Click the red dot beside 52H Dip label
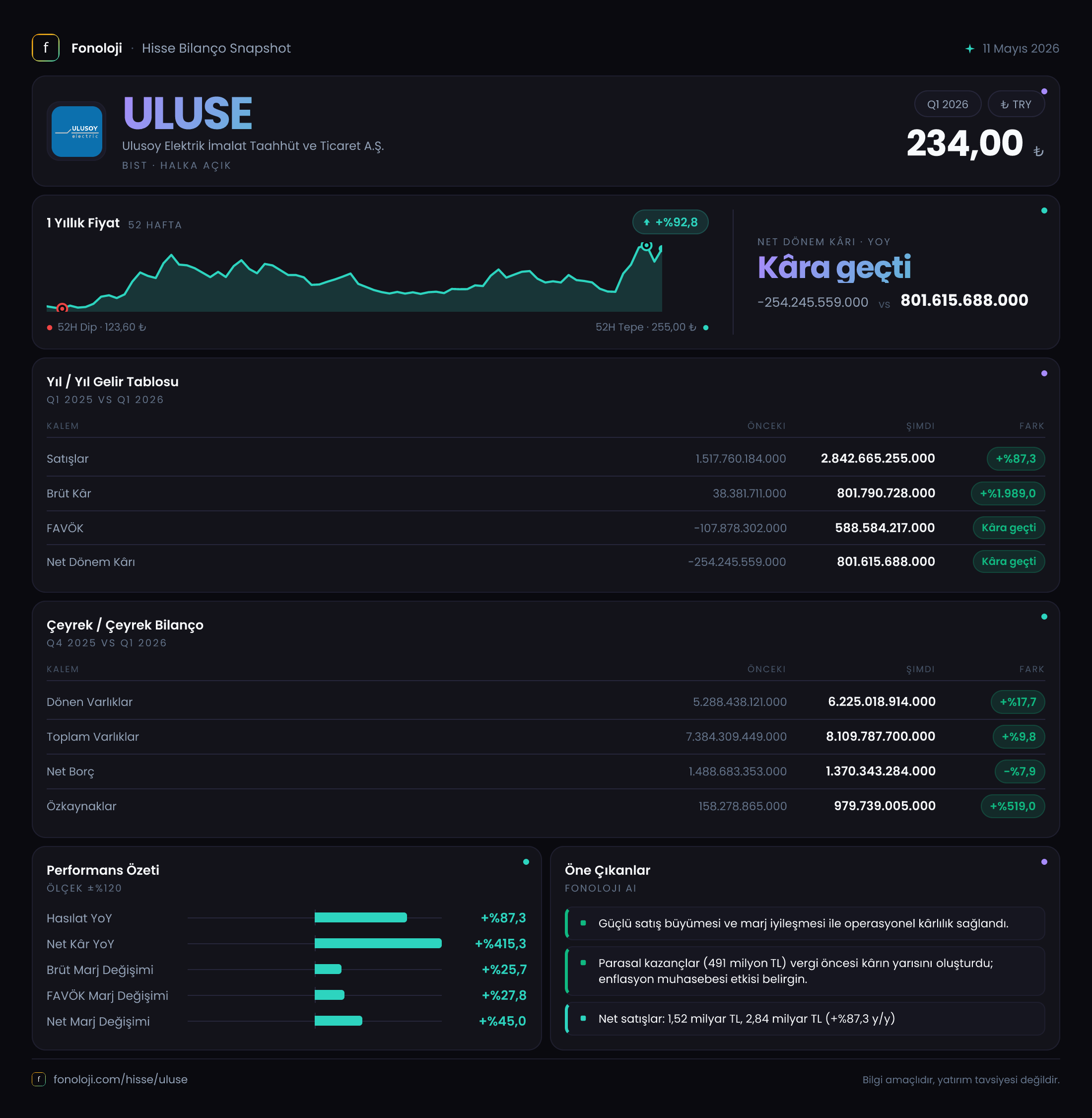1092x1118 pixels. coord(50,328)
